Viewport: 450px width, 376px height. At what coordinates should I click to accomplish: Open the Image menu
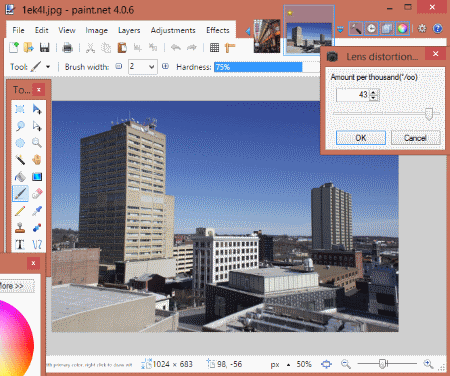pyautogui.click(x=96, y=30)
